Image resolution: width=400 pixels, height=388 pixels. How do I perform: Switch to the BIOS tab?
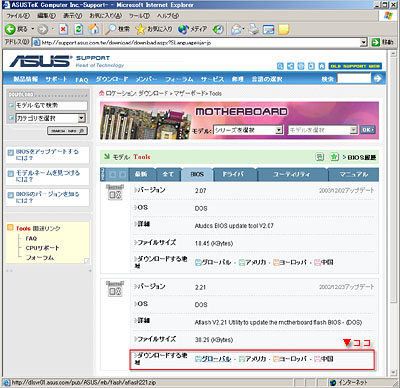click(197, 174)
